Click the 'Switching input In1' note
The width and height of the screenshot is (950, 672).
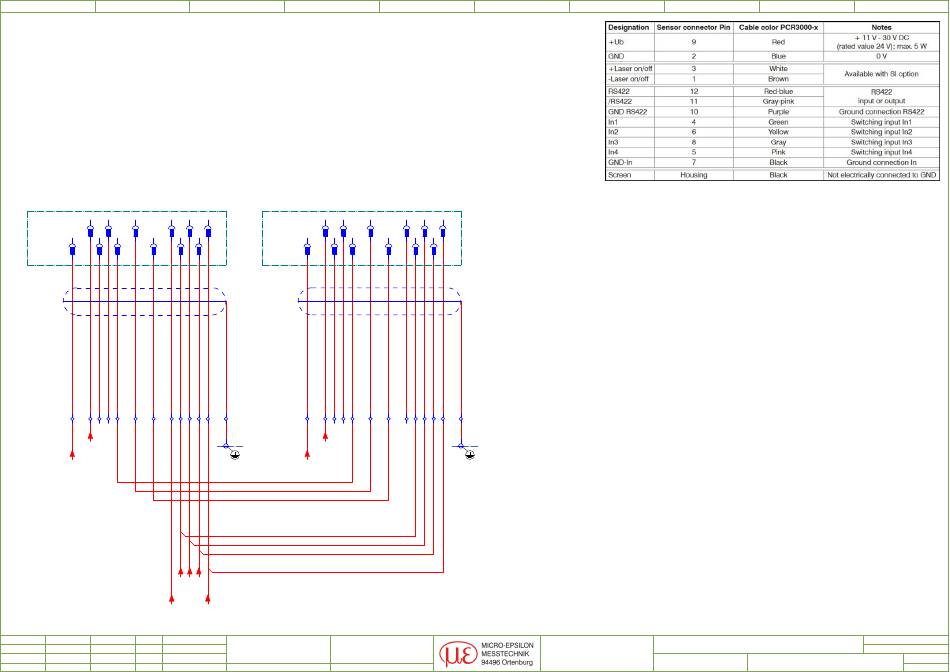click(881, 122)
